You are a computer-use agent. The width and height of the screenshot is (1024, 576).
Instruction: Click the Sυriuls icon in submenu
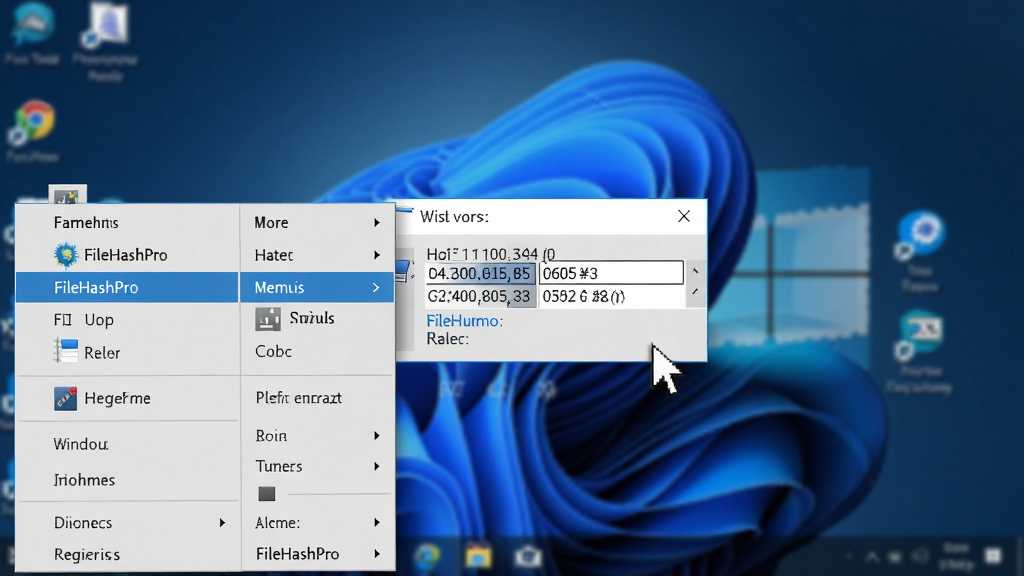point(268,319)
